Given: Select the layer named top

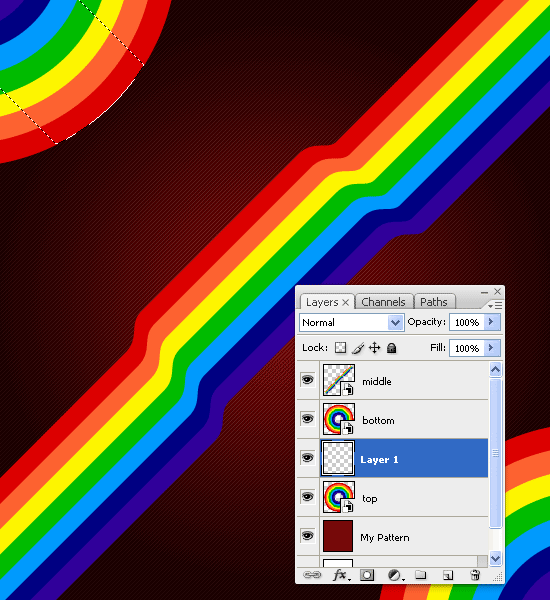Looking at the screenshot, I should point(369,499).
